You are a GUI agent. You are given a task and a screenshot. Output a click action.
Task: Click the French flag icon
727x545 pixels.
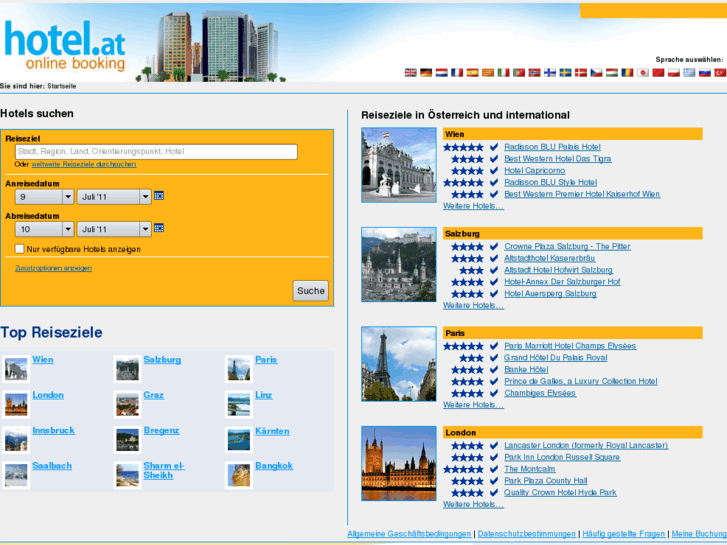(x=457, y=73)
